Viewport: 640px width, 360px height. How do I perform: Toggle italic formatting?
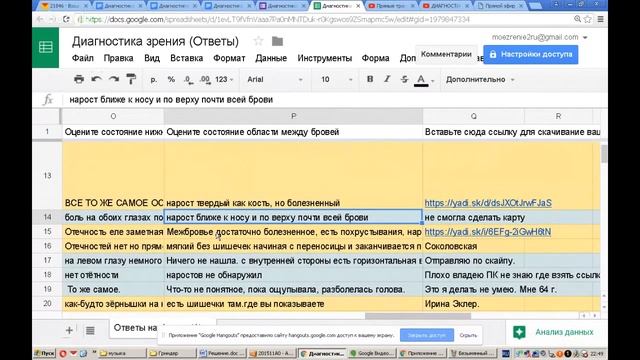pyautogui.click(x=387, y=79)
